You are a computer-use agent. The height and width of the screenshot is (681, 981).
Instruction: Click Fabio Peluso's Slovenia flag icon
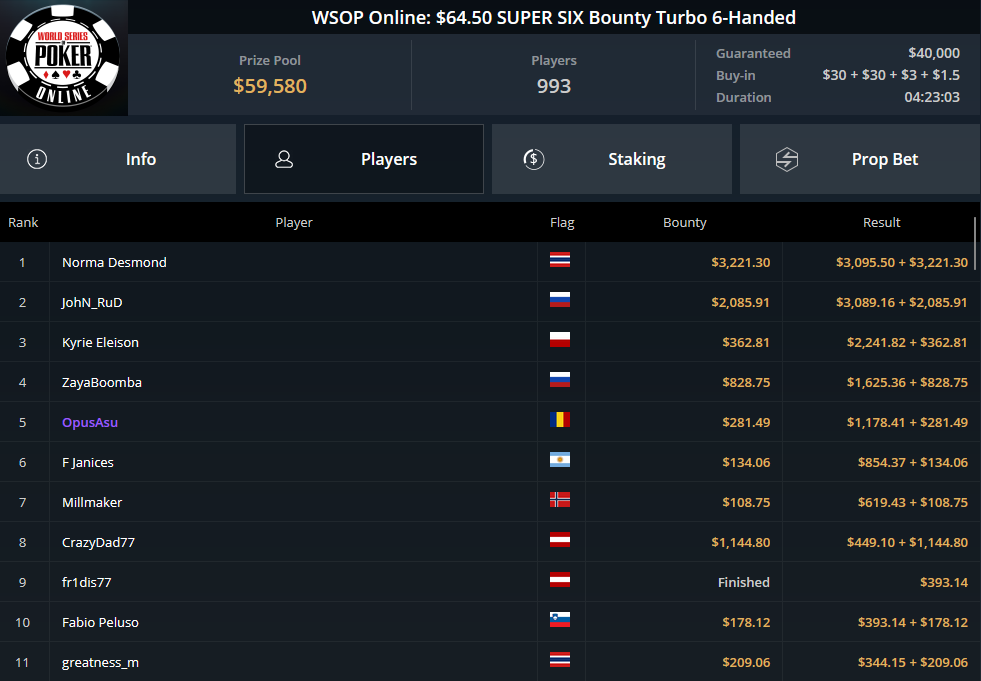560,620
